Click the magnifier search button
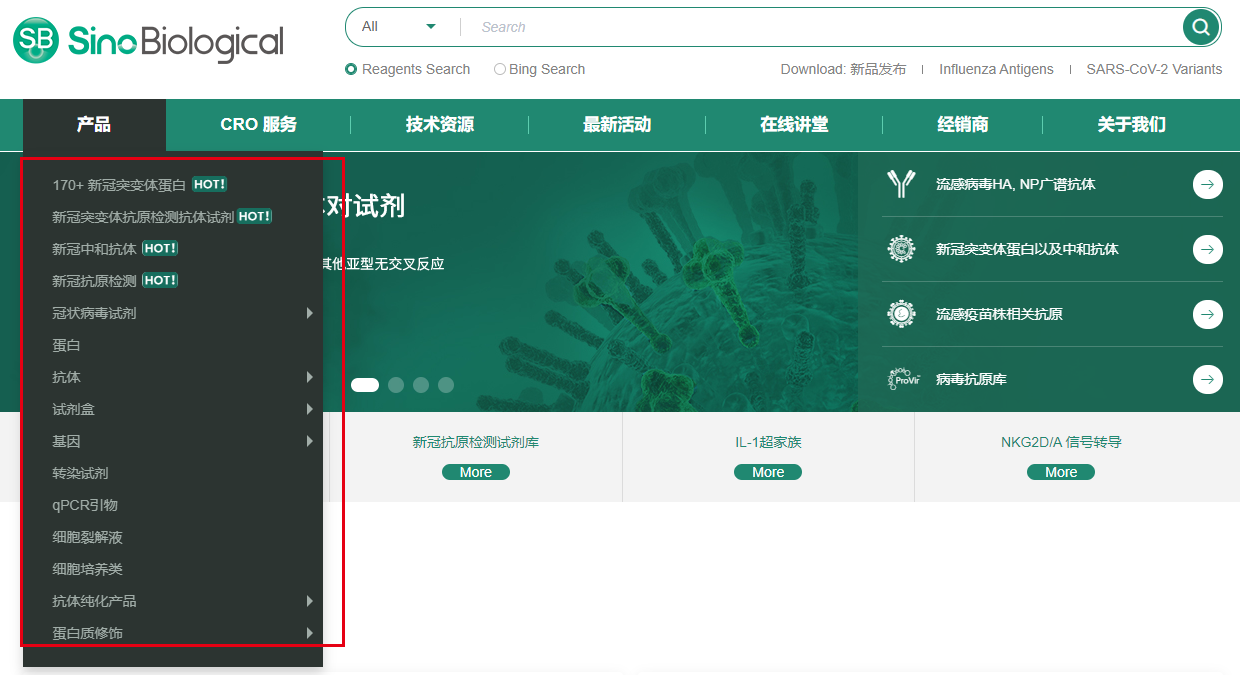 pos(1199,27)
